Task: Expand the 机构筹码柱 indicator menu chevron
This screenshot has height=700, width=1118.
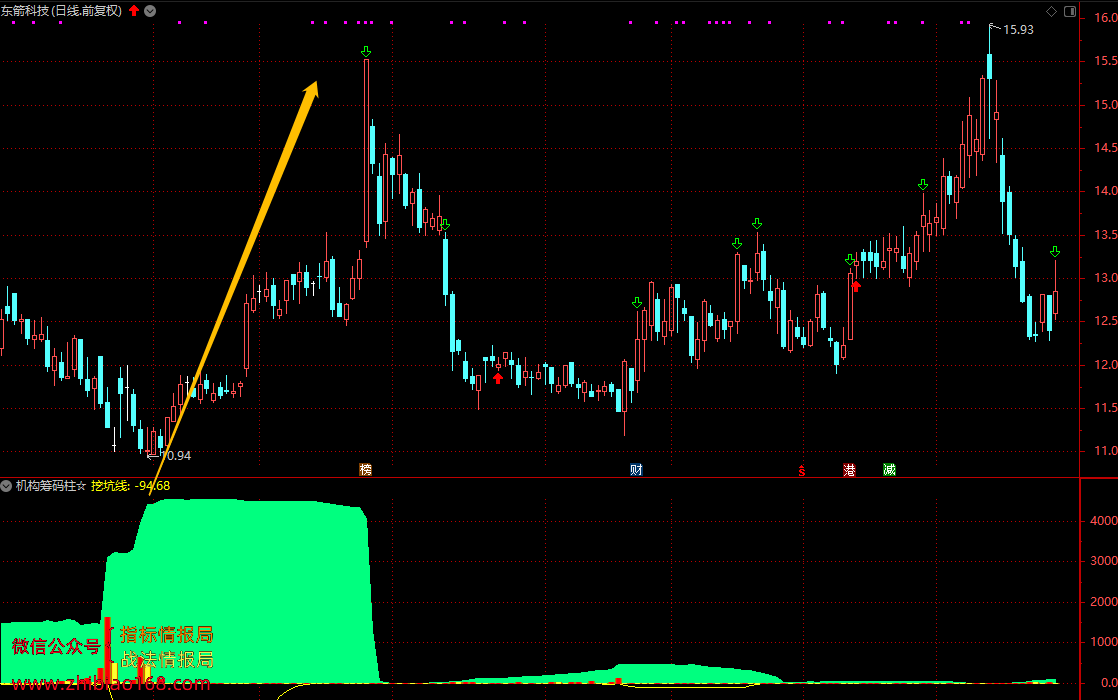Action: click(x=6, y=486)
